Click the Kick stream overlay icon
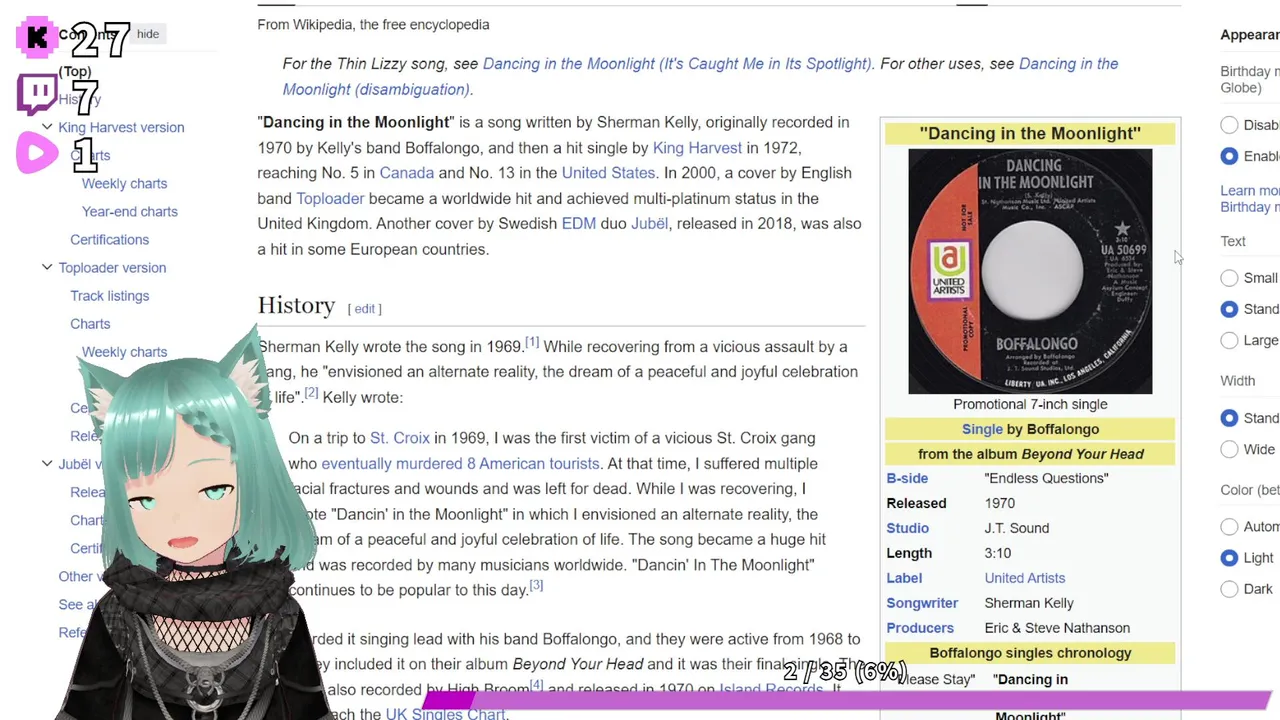The image size is (1280, 720). pos(37,38)
